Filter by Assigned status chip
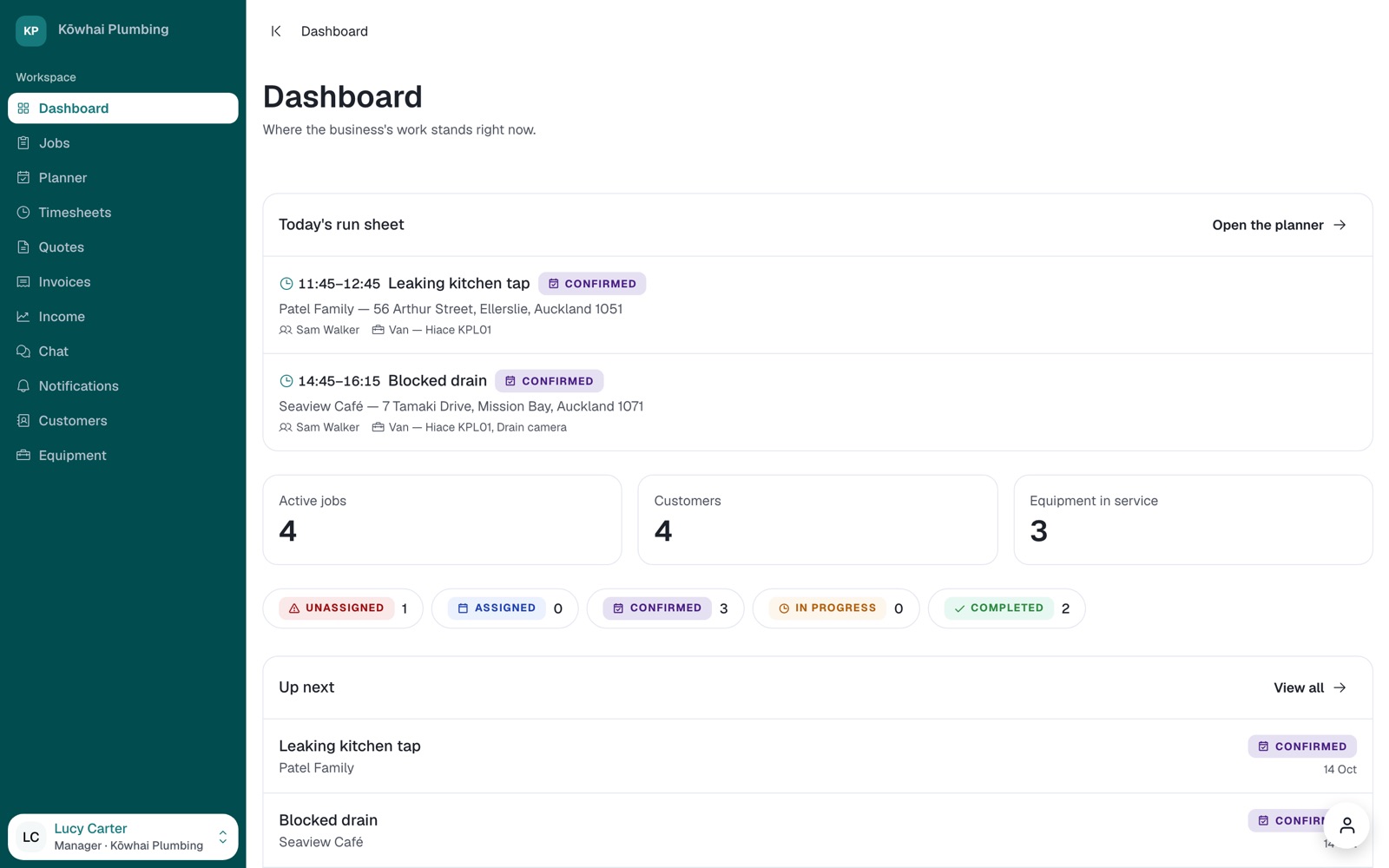Screen dimensions: 1389x868 pos(505,608)
